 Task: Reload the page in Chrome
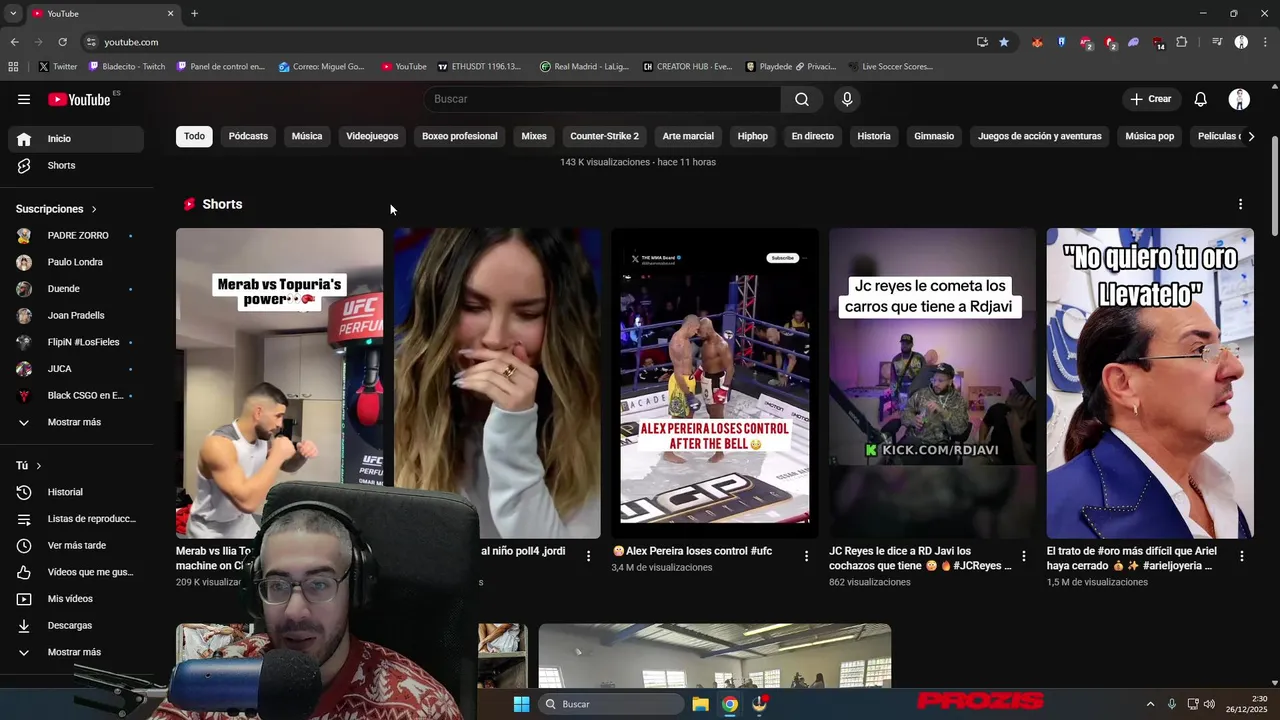pyautogui.click(x=62, y=42)
